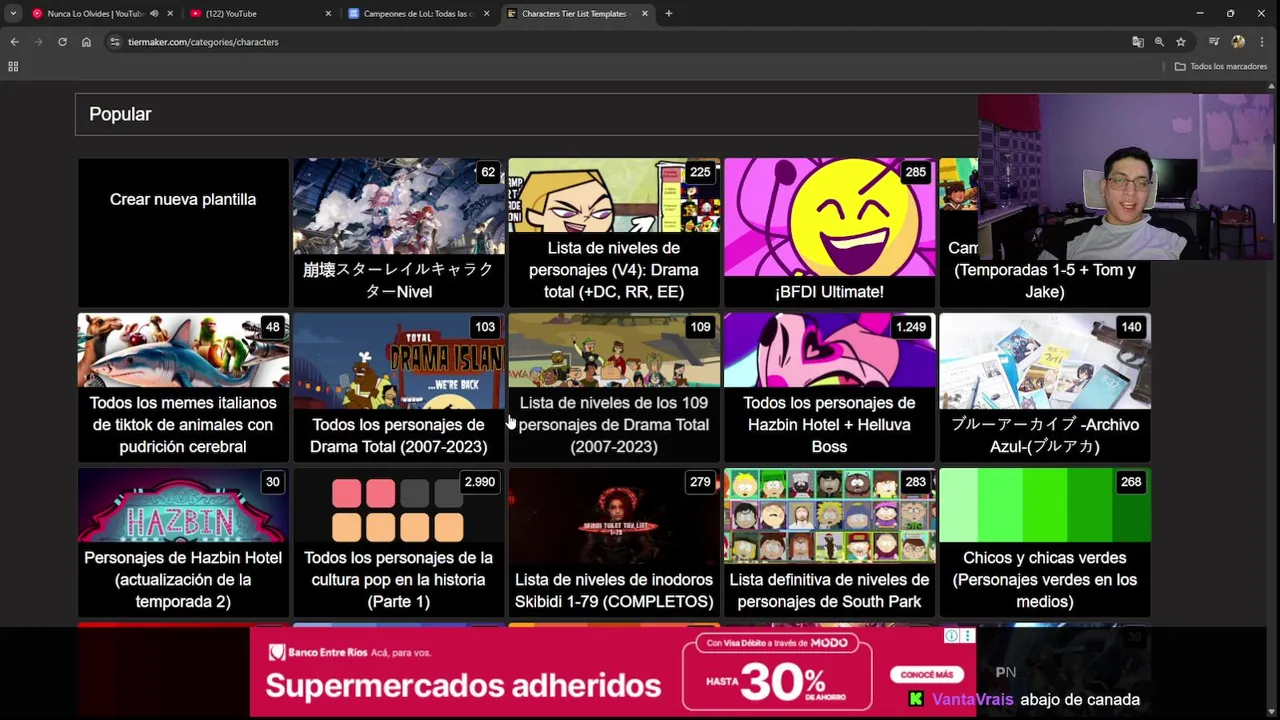This screenshot has height=720, width=1280.
Task: View site information icon in address bar
Action: pos(115,42)
